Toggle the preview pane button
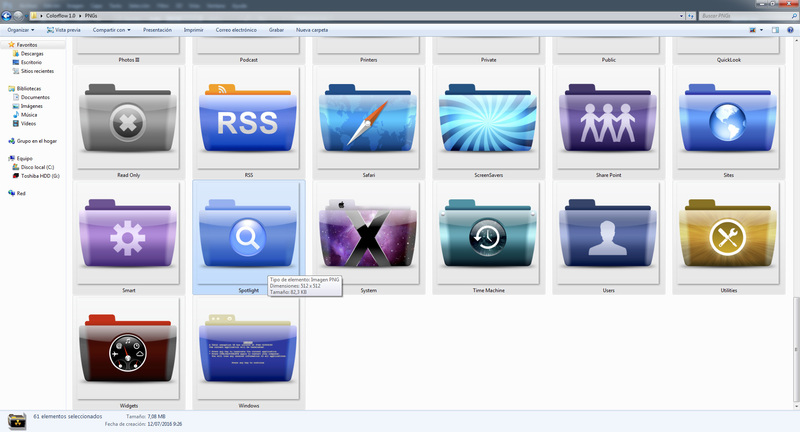Screen dimensions: 800x432 [x=776, y=30]
